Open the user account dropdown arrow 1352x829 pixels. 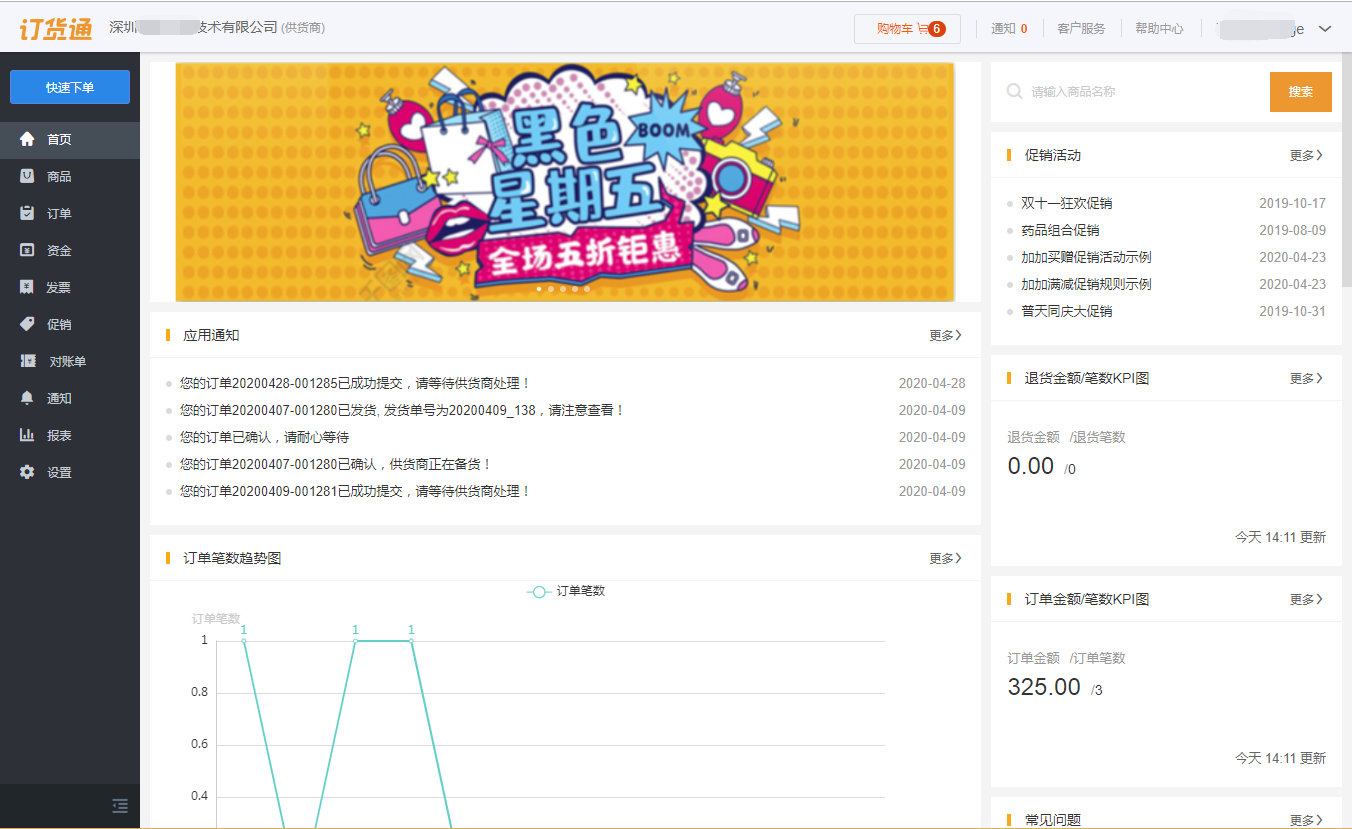point(1325,29)
